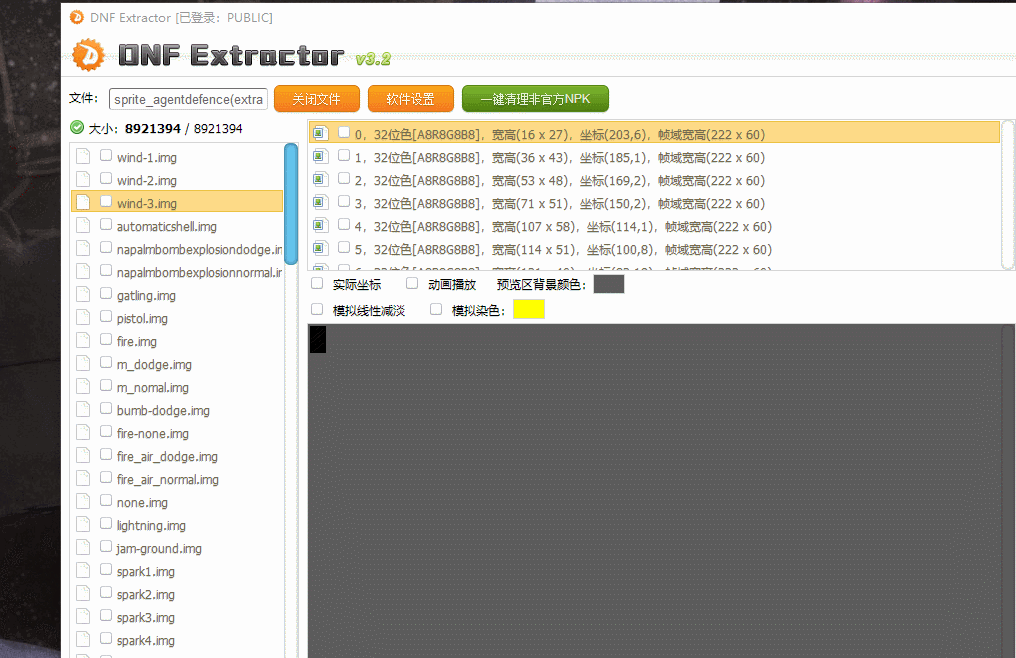Click the green size status check icon
This screenshot has width=1016, height=658.
coord(77,128)
